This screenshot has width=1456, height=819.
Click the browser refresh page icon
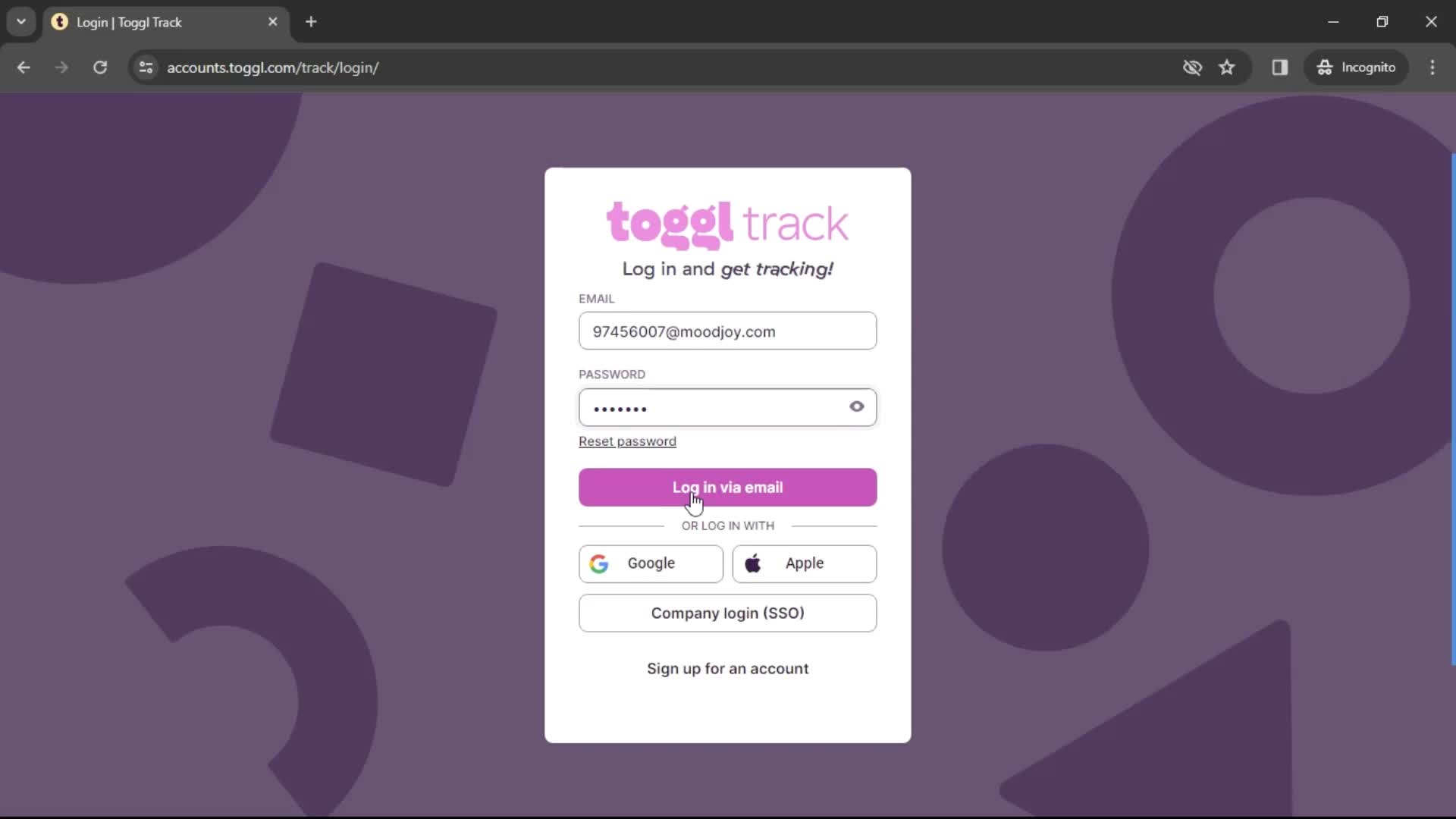100,67
